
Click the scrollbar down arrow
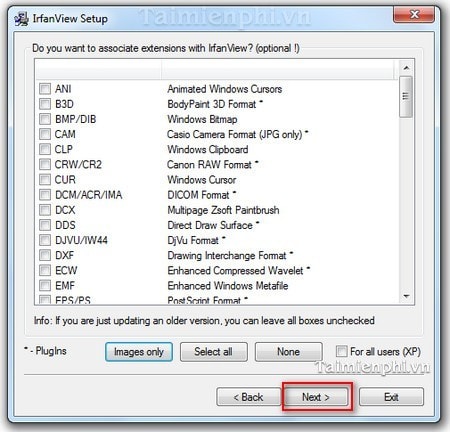point(406,296)
